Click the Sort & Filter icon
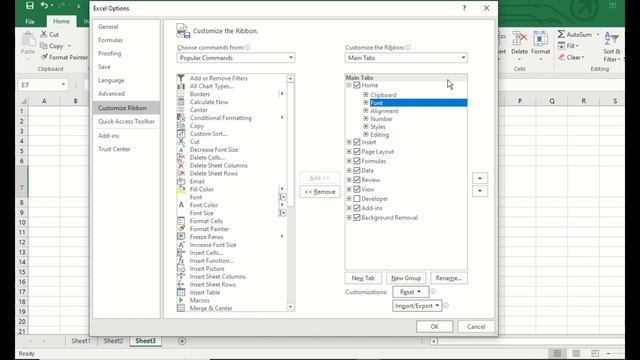This screenshot has width=640, height=360. (x=611, y=39)
